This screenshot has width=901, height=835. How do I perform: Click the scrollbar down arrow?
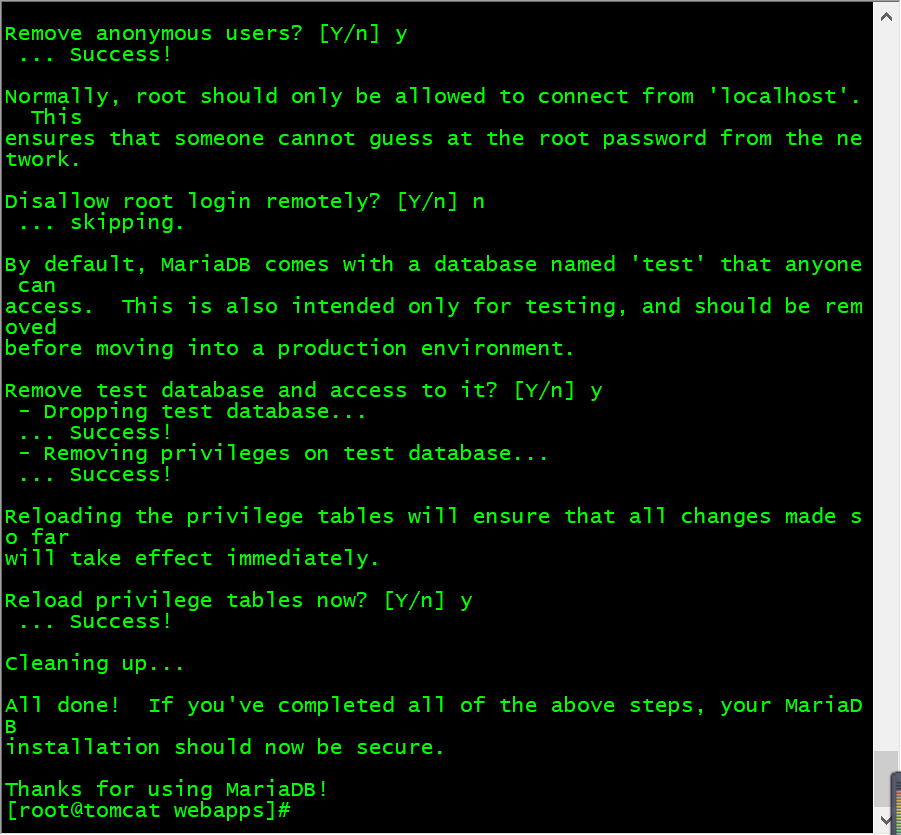[886, 819]
